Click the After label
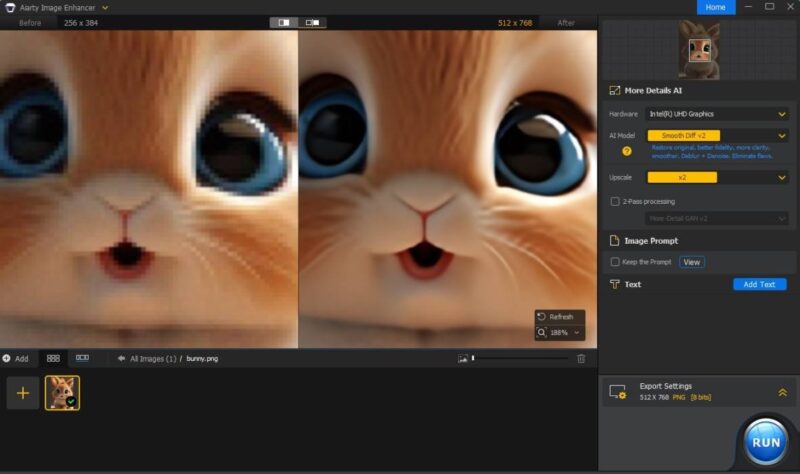The image size is (800, 474). pyautogui.click(x=566, y=23)
